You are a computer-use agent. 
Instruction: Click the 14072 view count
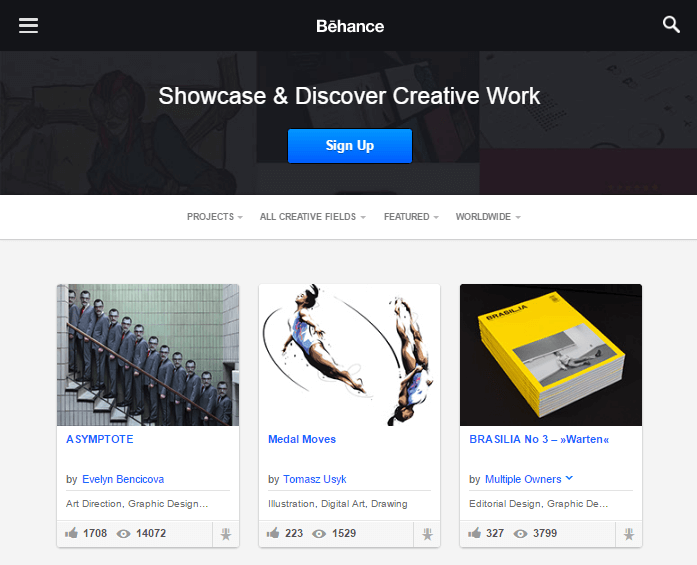[151, 533]
